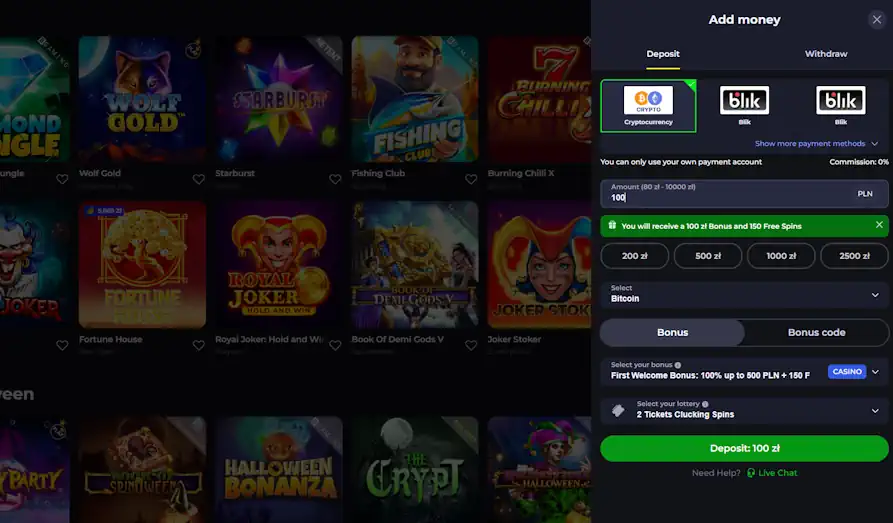The width and height of the screenshot is (893, 523).
Task: Open the Bitcoin currency dropdown
Action: [x=744, y=294]
